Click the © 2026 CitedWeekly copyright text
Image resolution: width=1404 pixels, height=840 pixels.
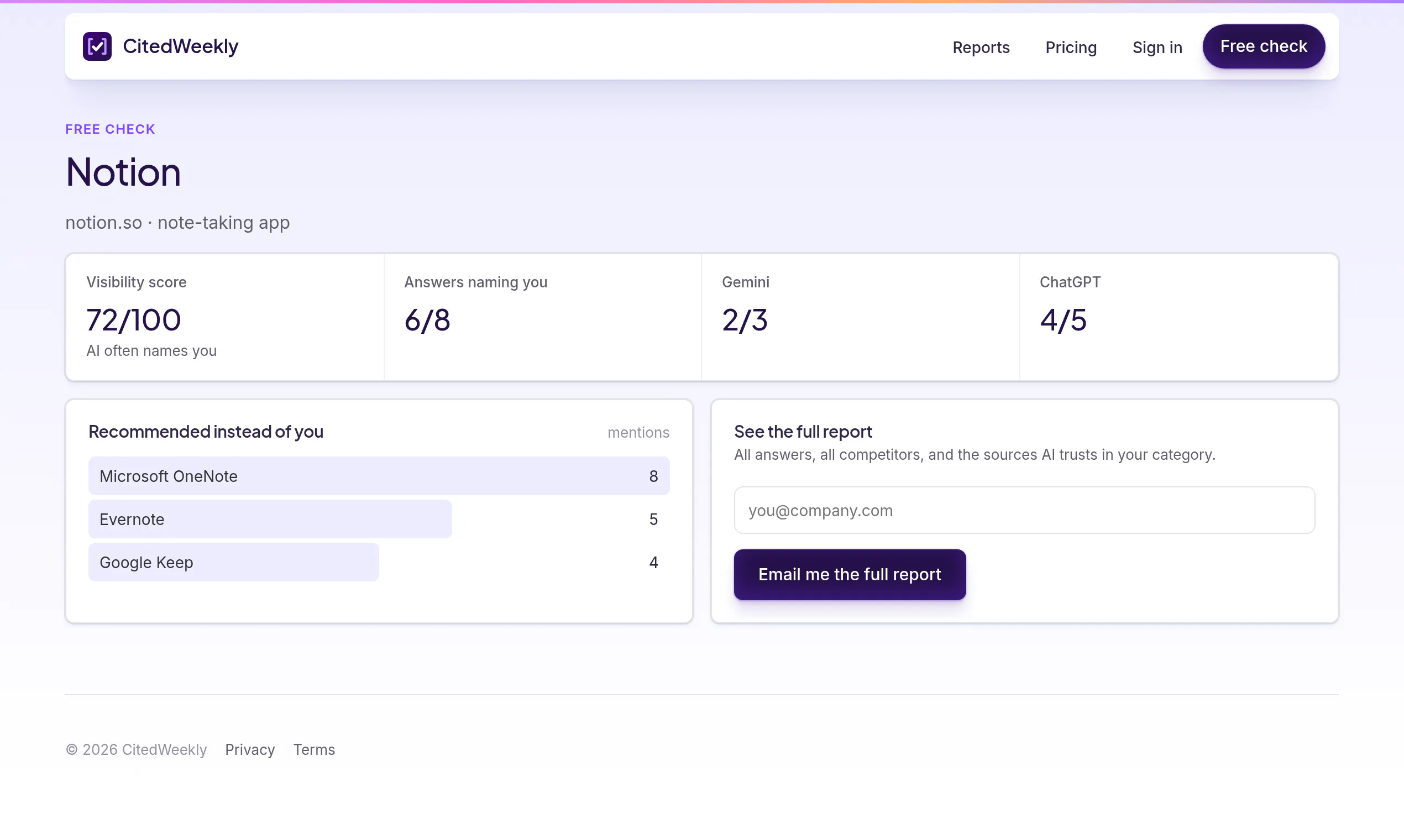pos(136,749)
